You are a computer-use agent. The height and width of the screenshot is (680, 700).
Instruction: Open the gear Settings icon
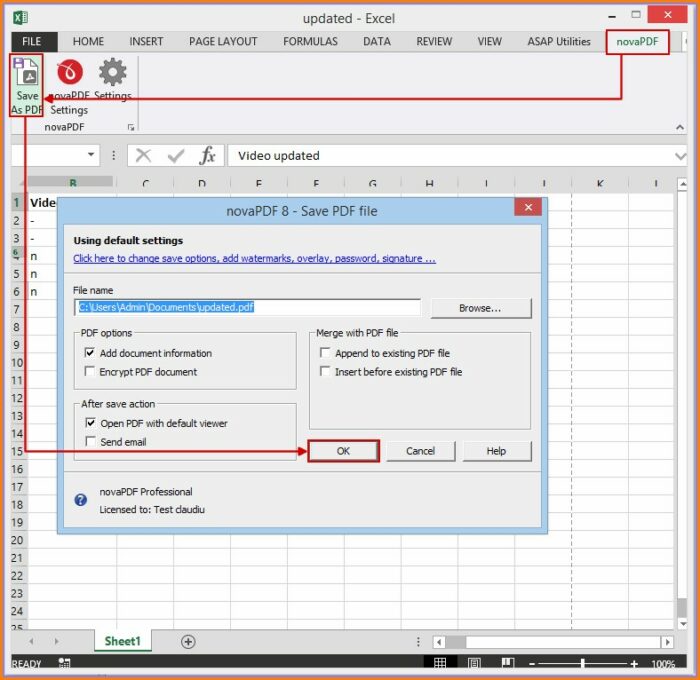[x=112, y=71]
